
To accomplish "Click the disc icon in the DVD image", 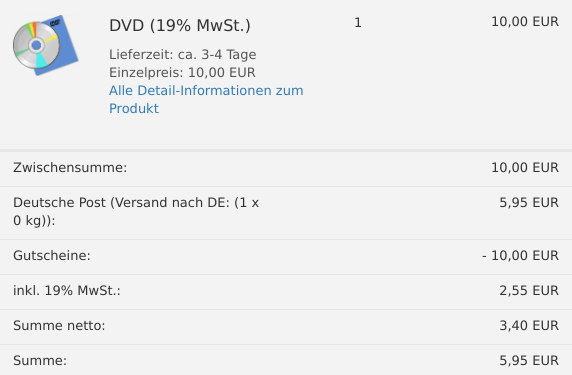I will [x=36, y=46].
